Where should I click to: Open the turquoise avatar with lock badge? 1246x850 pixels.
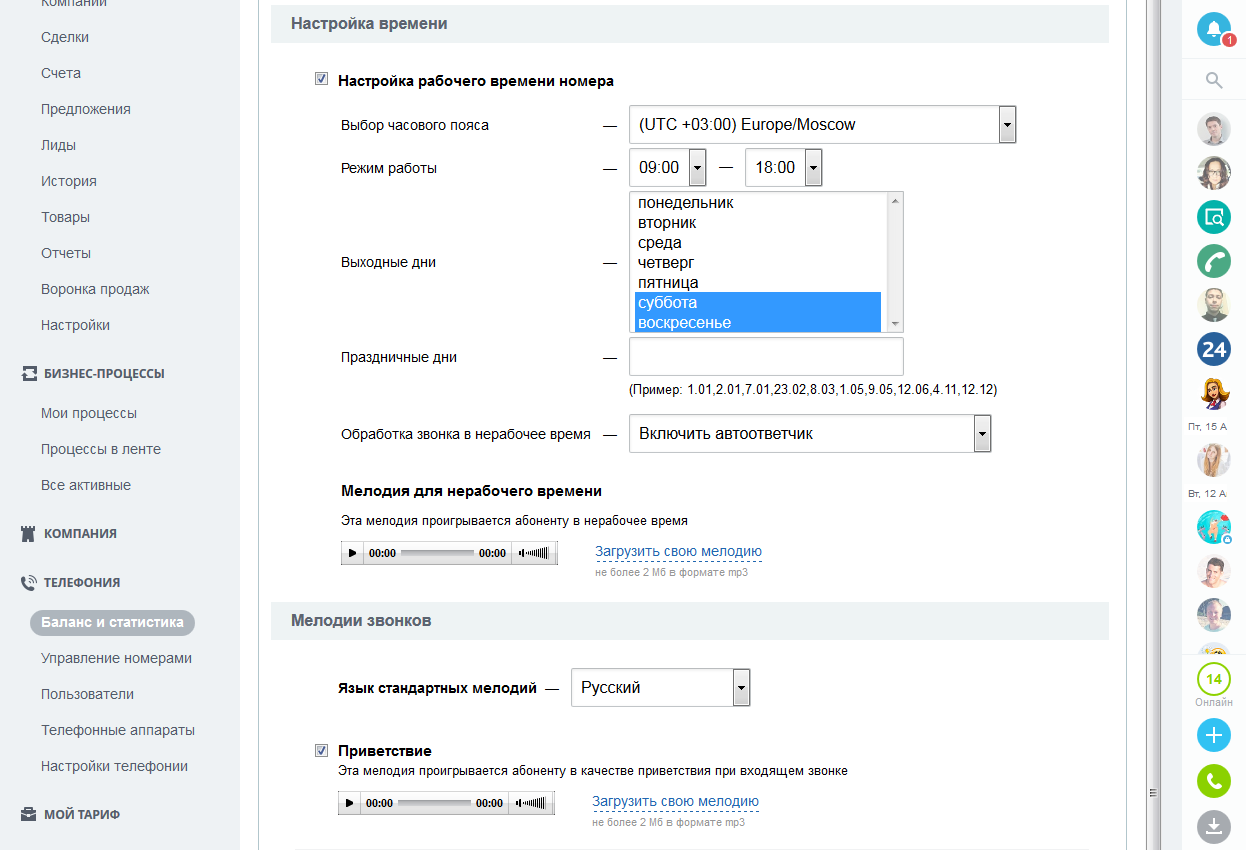point(1214,527)
